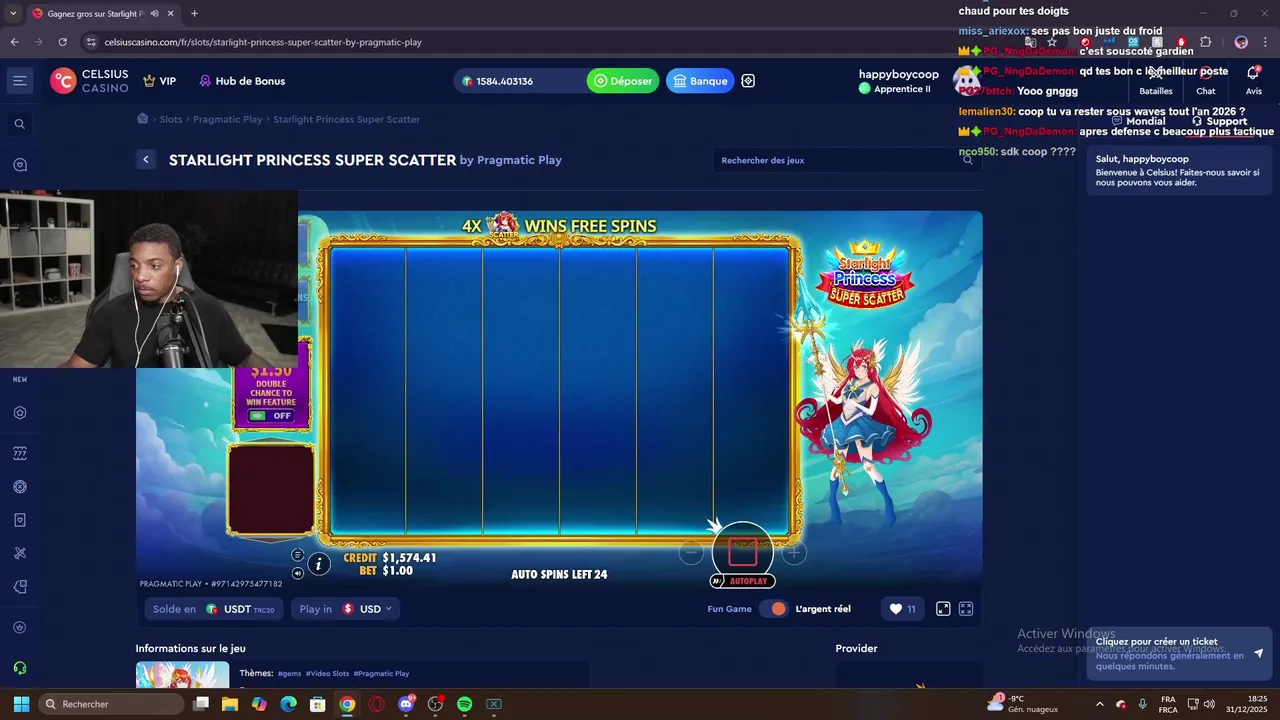Open the Play in USD dropdown

point(345,609)
